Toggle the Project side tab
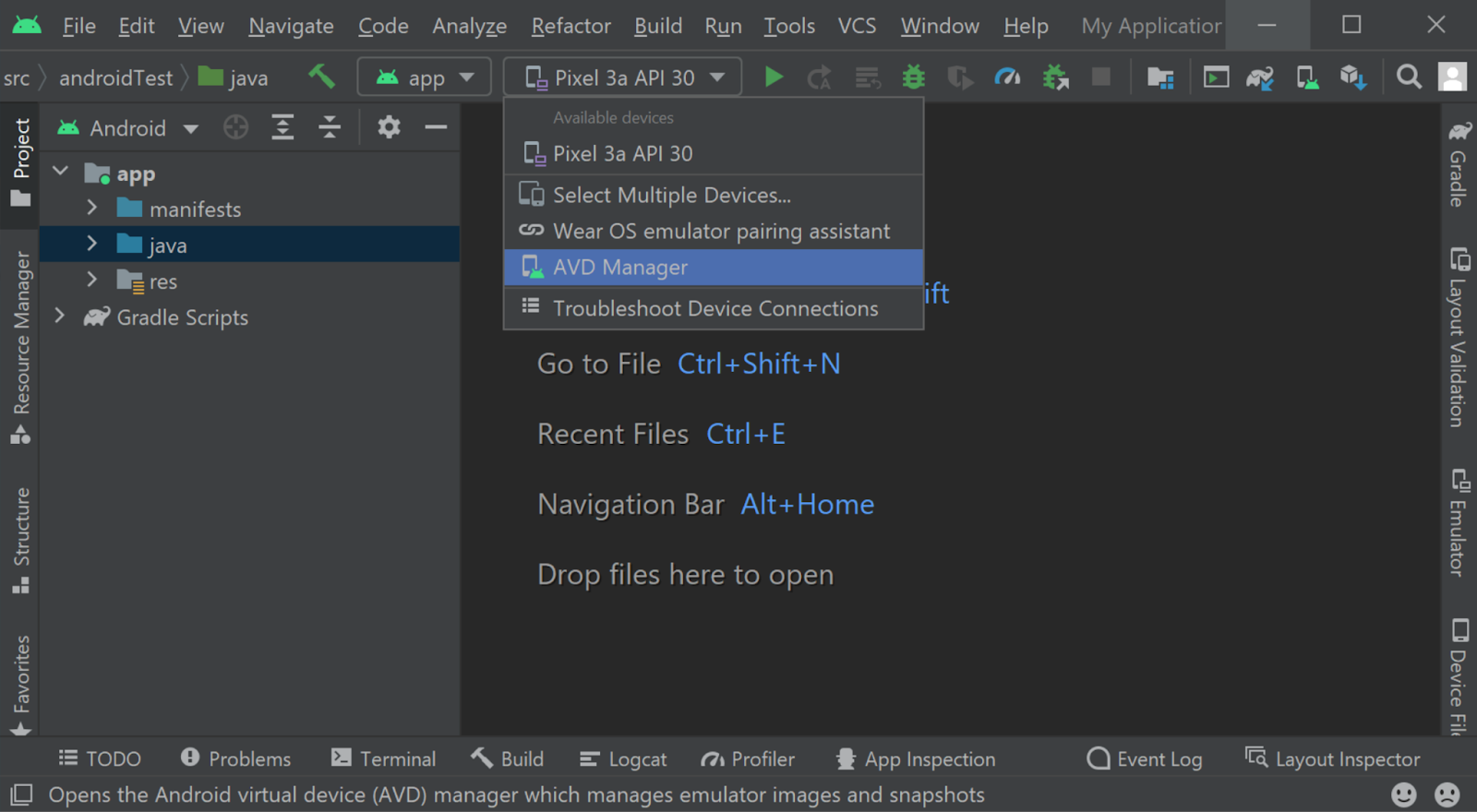Screen dimensions: 1477x812 [20, 162]
